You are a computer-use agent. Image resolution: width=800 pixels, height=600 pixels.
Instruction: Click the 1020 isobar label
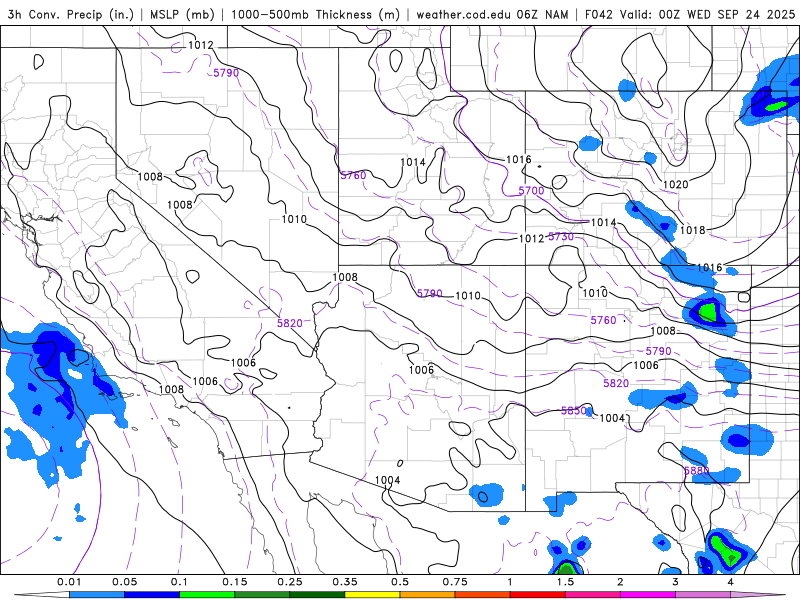pyautogui.click(x=676, y=184)
